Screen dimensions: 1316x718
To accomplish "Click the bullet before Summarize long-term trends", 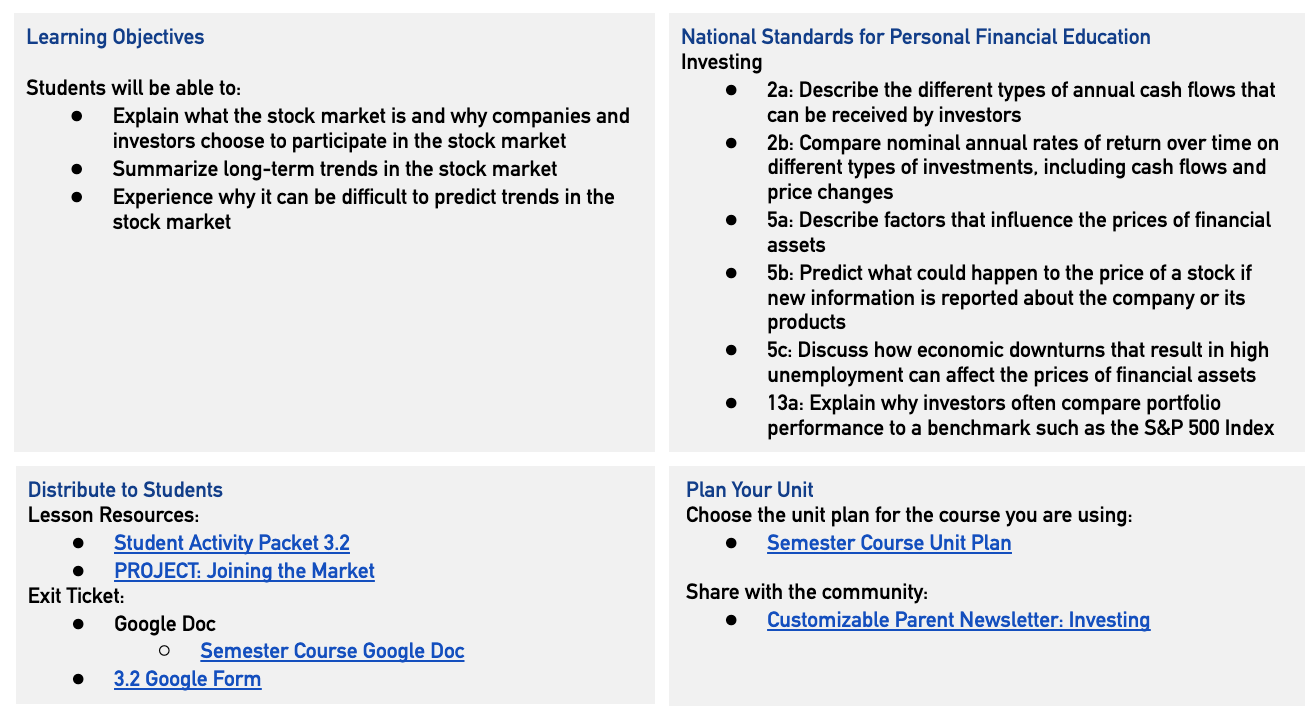I will (x=78, y=169).
